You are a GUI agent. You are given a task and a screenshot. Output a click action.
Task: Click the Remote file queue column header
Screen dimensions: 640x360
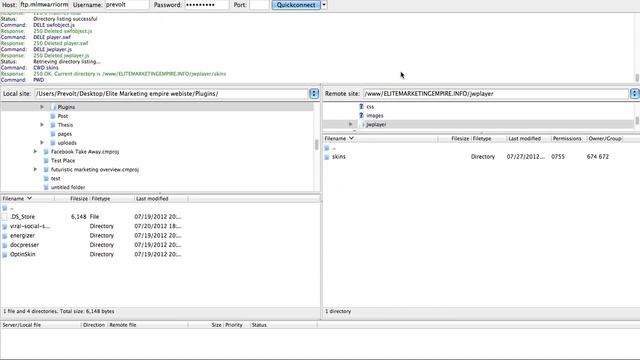point(147,325)
